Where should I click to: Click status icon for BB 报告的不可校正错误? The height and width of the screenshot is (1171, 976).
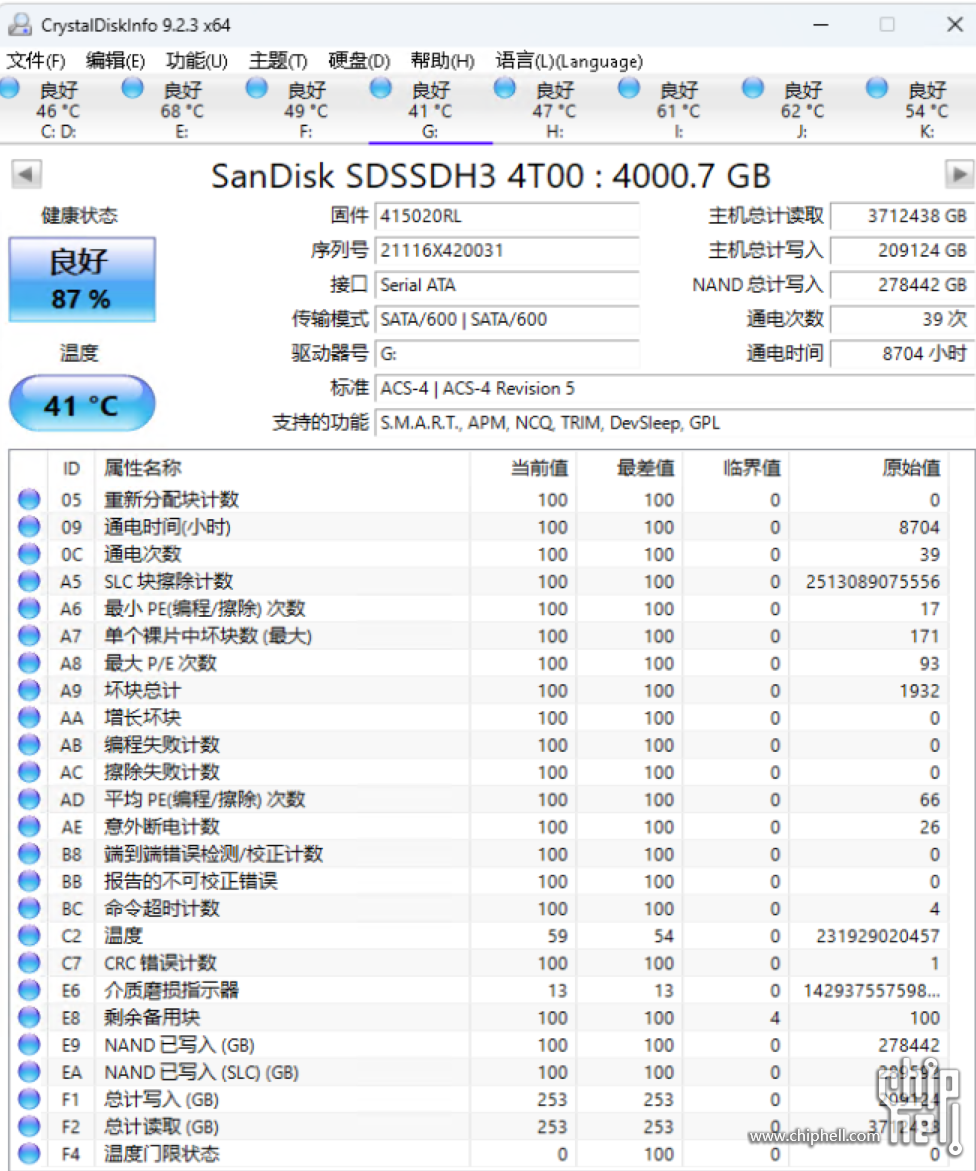click(x=29, y=880)
